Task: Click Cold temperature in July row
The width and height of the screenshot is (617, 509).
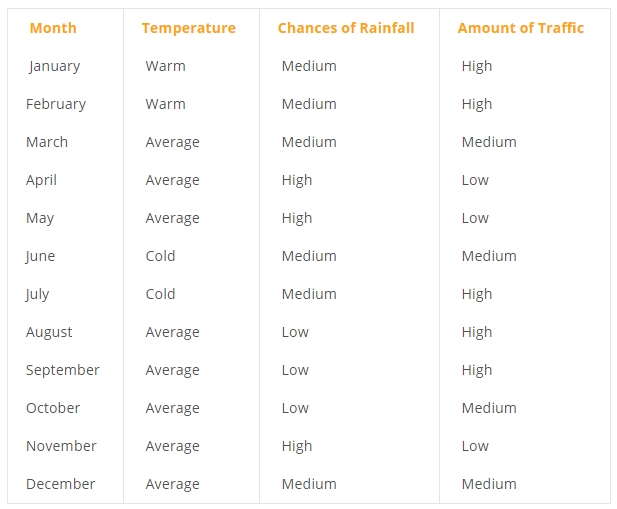Action: pyautogui.click(x=160, y=294)
